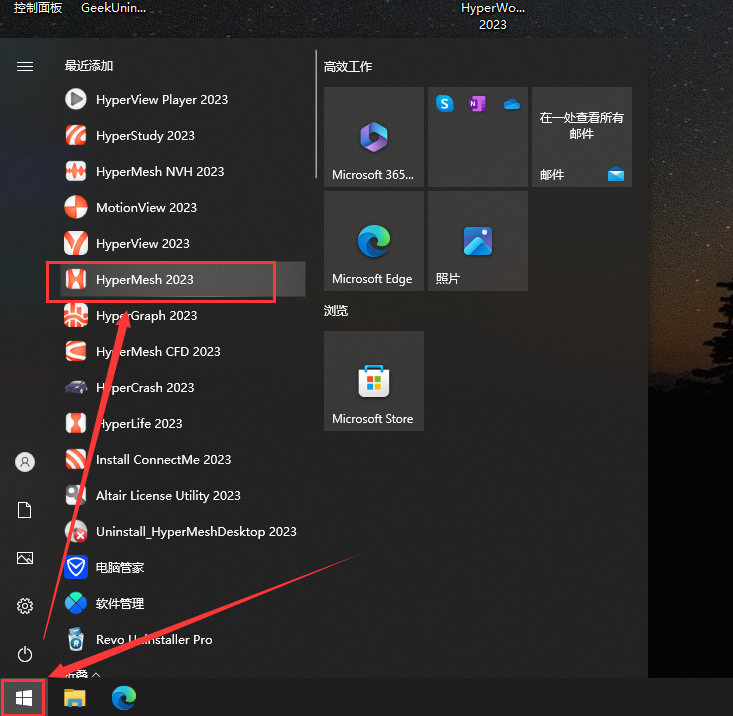The image size is (733, 716).
Task: Open the Power options menu
Action: click(25, 654)
